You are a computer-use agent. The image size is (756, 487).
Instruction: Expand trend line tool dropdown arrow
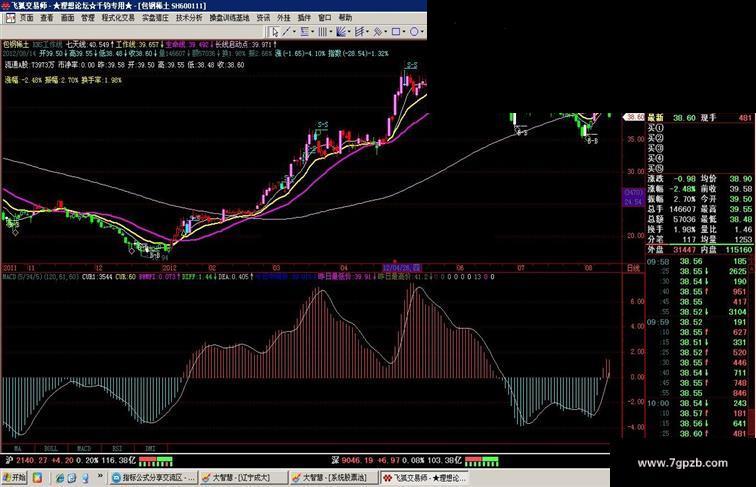(x=295, y=31)
